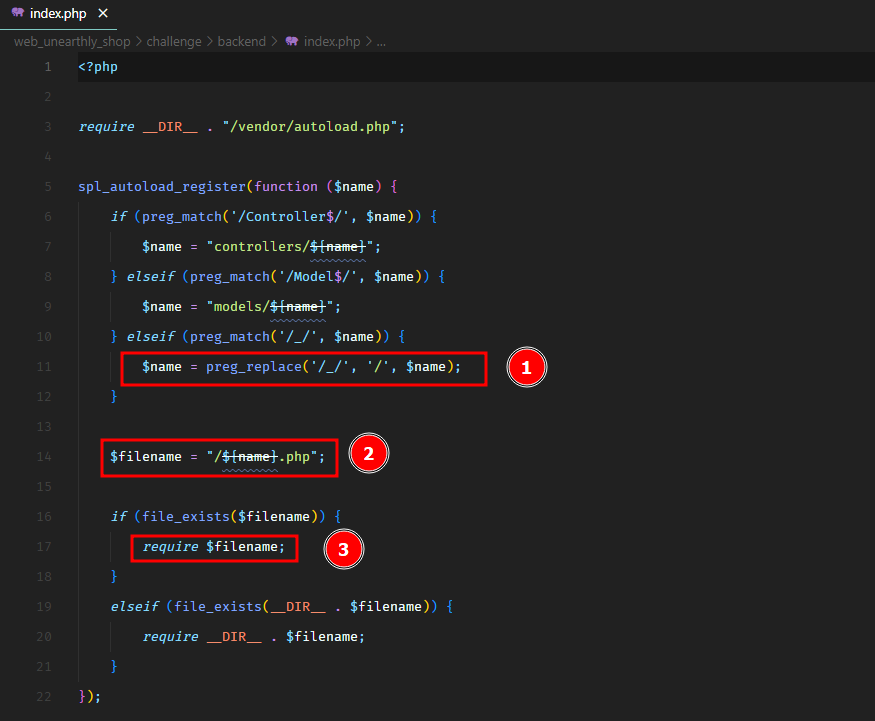
Task: Click the PHP elephant icon in the tab
Action: tap(17, 14)
